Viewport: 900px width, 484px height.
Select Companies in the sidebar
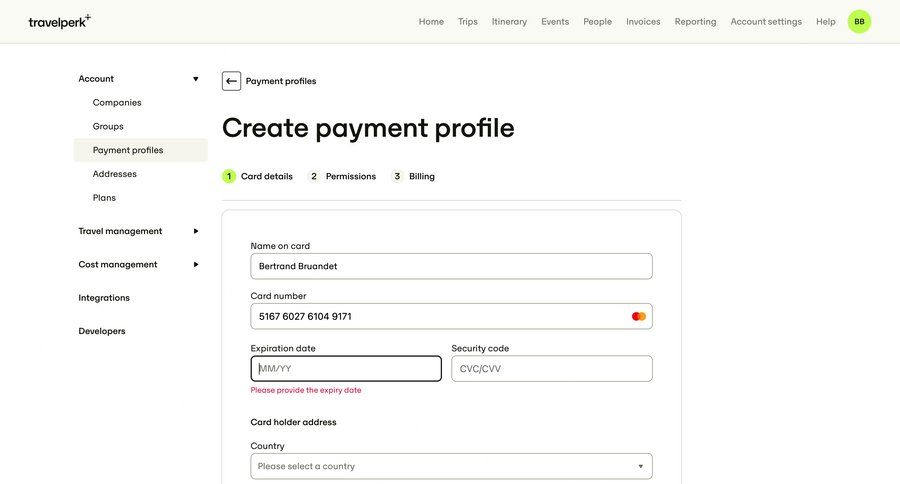pos(117,102)
